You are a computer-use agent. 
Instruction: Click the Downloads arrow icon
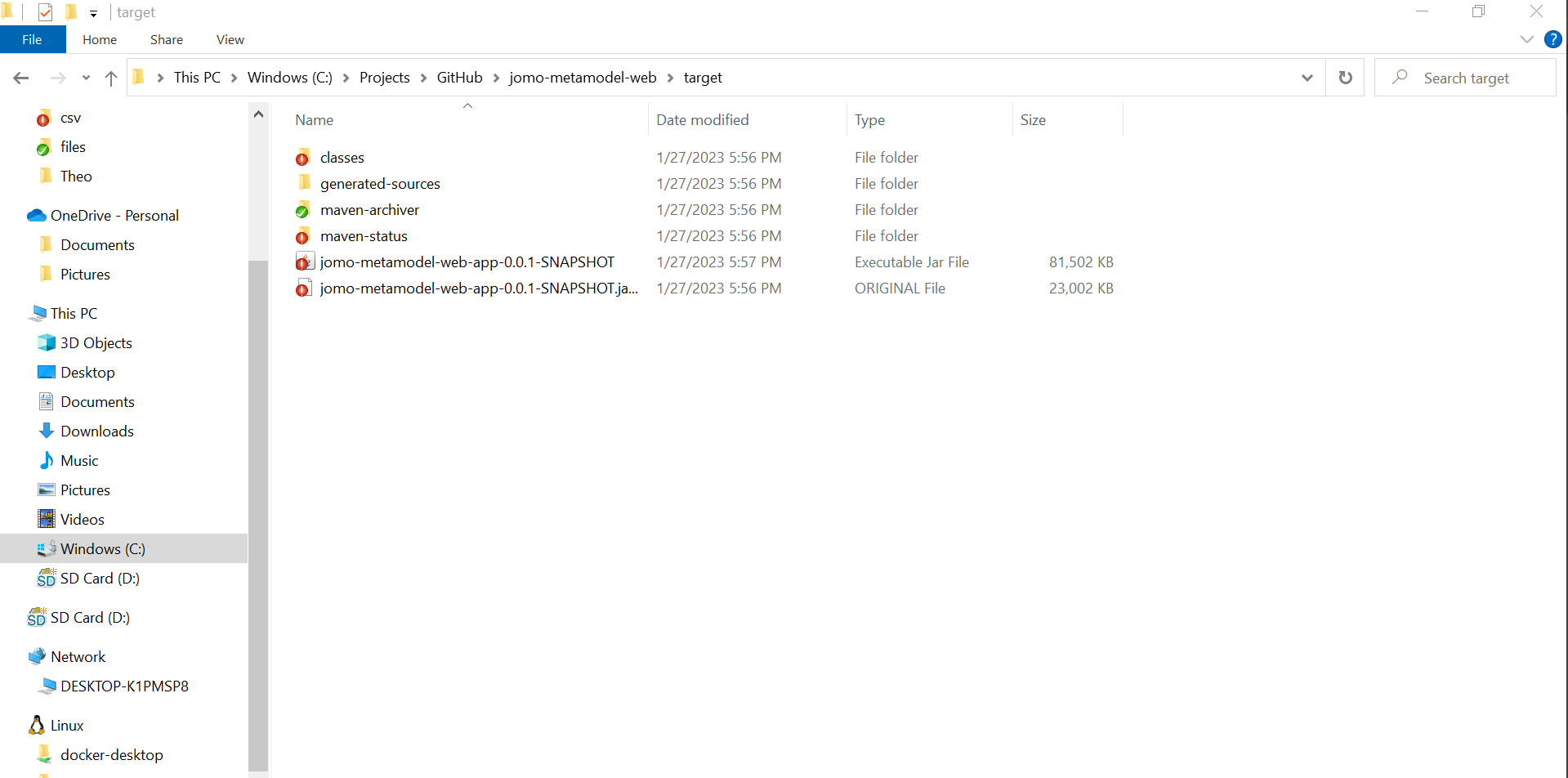pyautogui.click(x=47, y=431)
